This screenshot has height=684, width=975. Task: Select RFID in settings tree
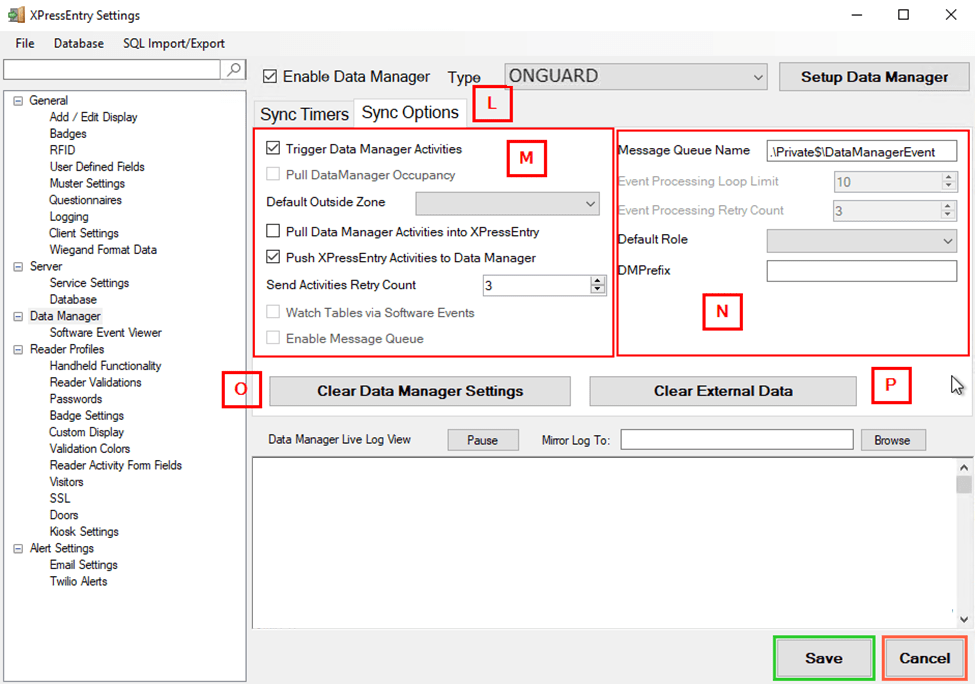coord(62,150)
